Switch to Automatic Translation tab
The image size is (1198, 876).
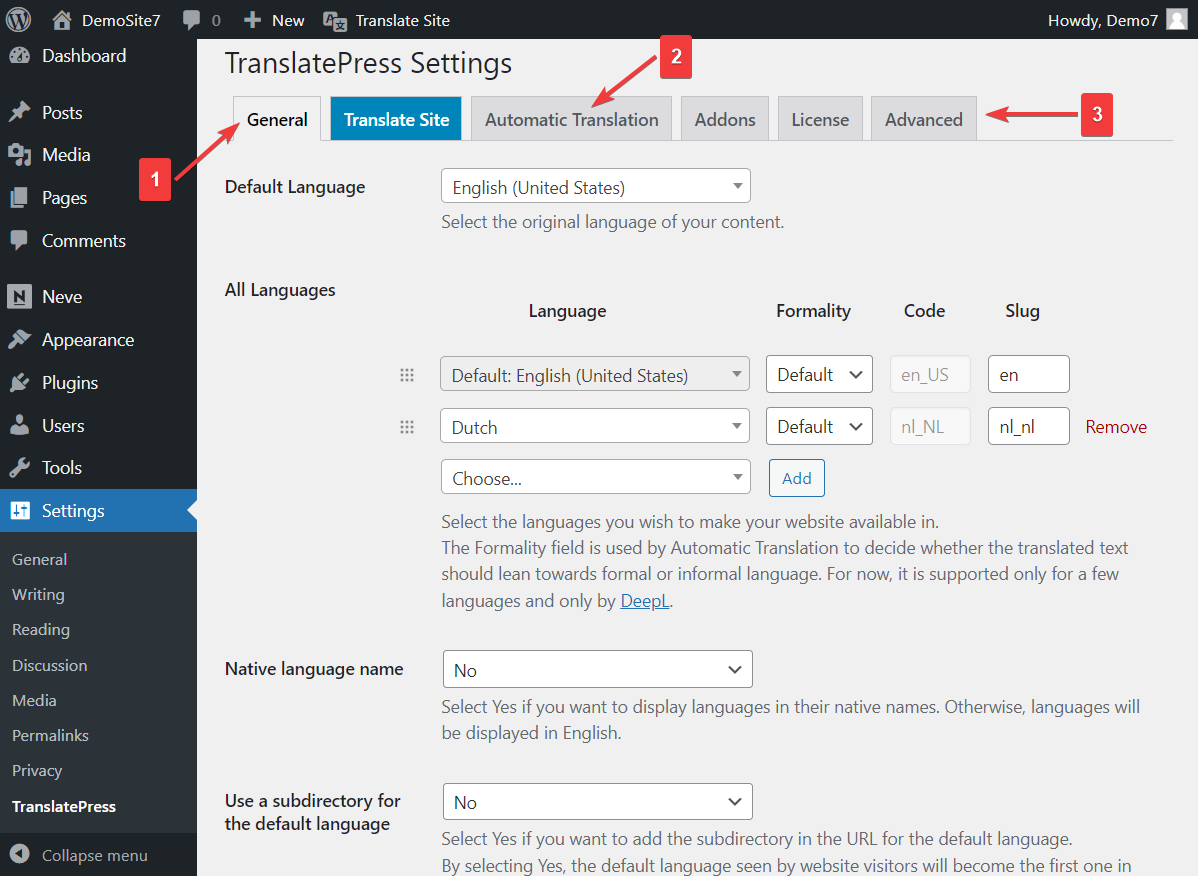(x=571, y=119)
